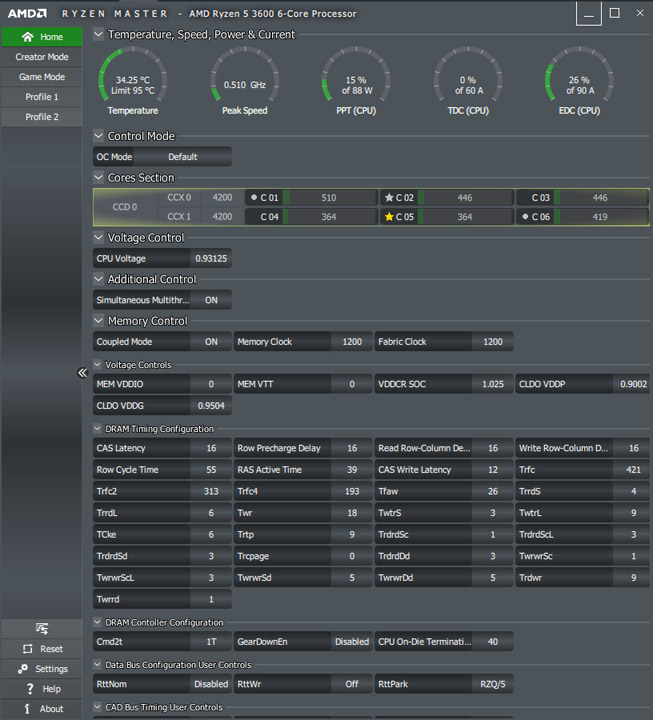Select RttPark RZQ/5 value
653x720 pixels.
click(x=493, y=684)
